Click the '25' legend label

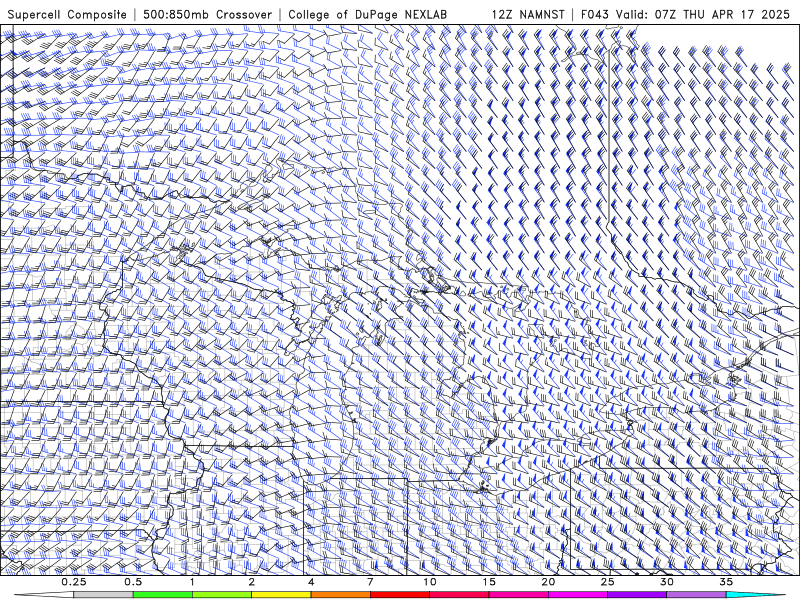point(608,582)
